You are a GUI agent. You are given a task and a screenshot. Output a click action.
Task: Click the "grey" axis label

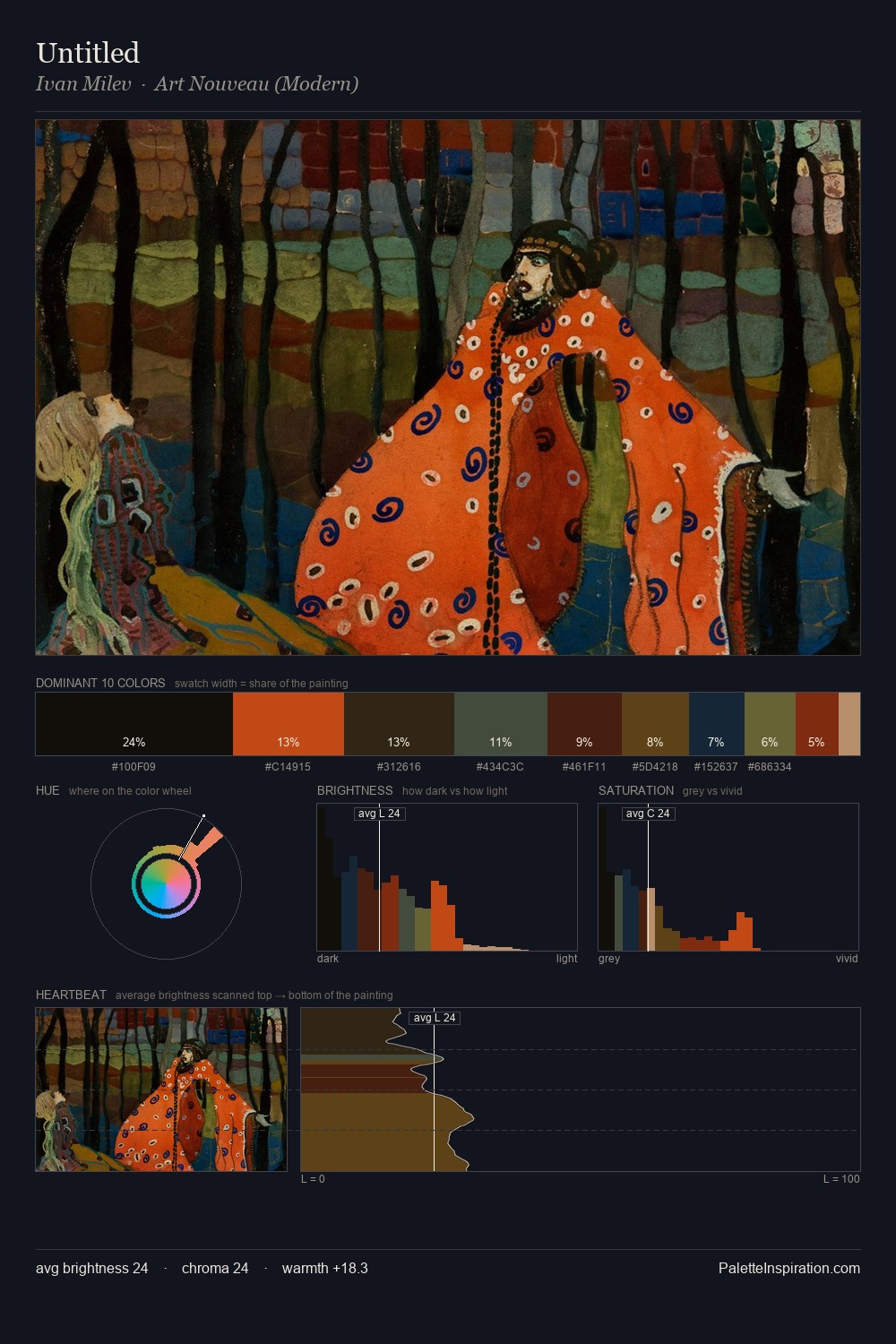click(609, 959)
